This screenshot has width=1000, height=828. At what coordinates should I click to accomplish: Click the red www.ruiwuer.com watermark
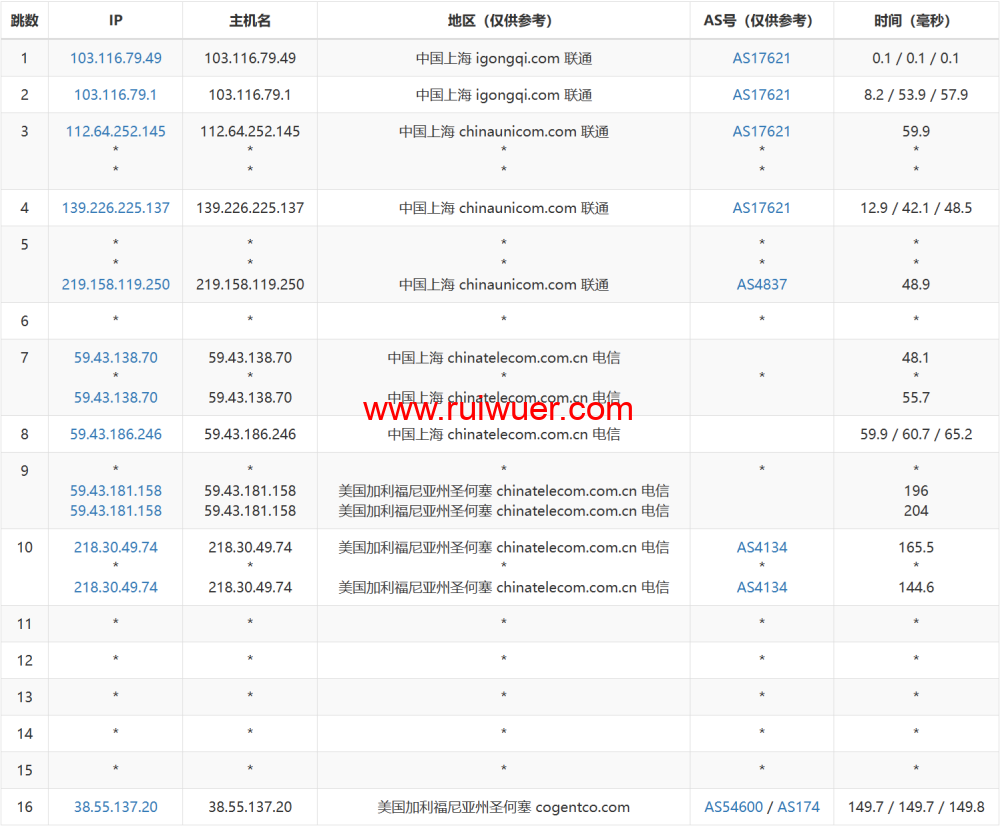[498, 409]
